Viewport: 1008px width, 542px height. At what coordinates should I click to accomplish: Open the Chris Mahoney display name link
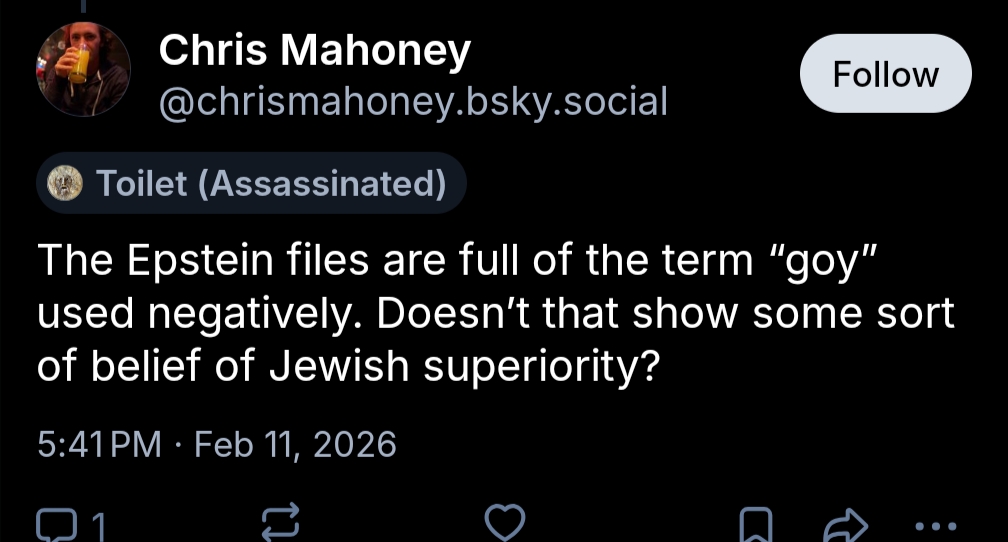click(x=314, y=50)
